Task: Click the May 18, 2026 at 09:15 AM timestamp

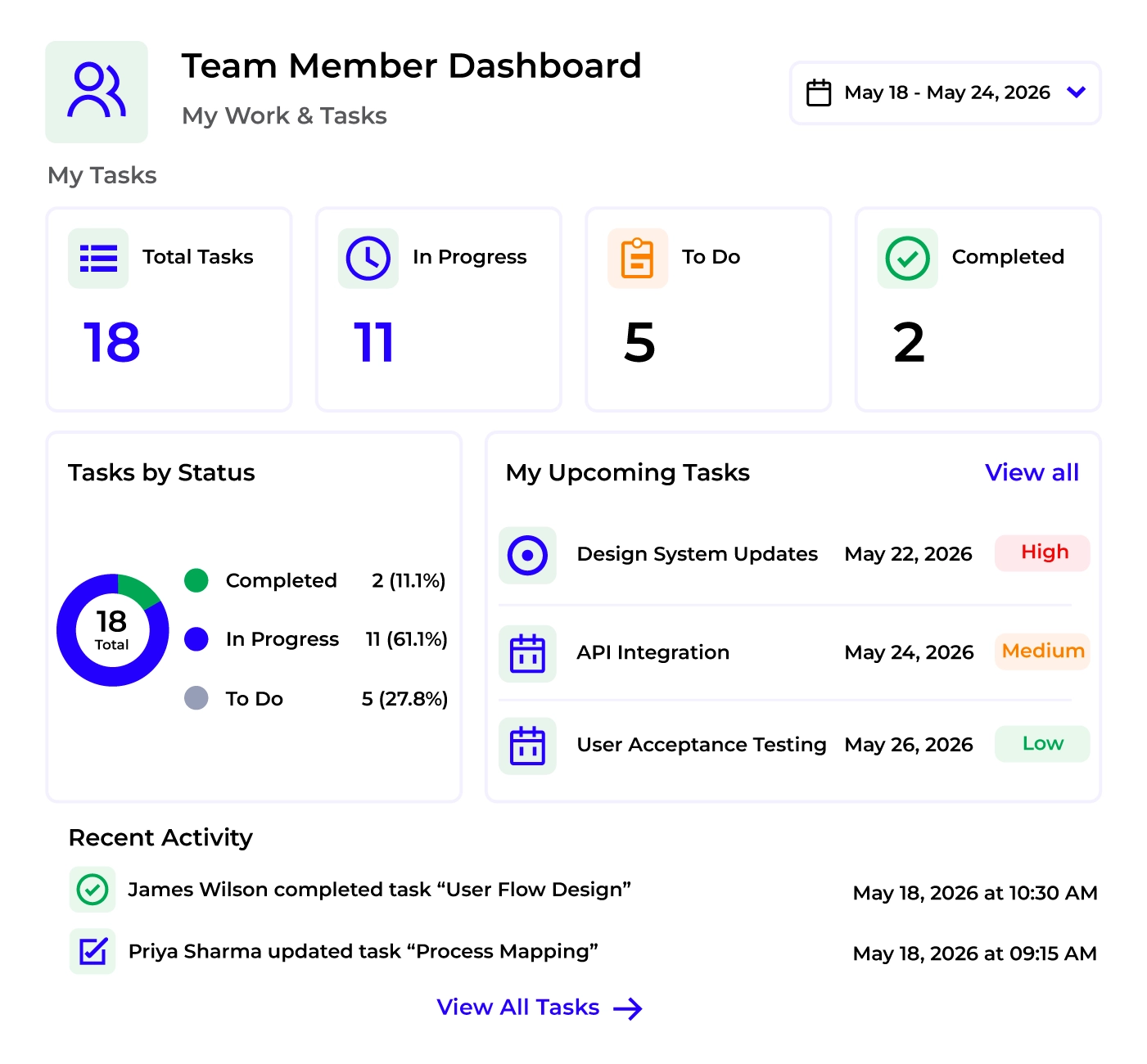Action: click(975, 954)
